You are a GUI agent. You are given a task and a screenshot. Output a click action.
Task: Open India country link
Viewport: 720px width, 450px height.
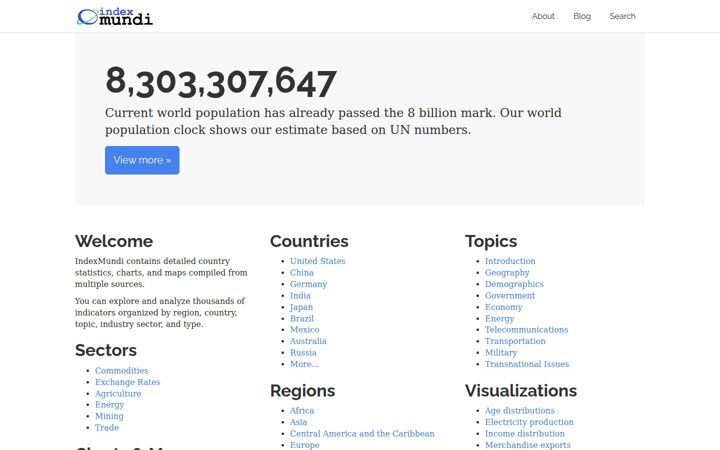coord(300,295)
